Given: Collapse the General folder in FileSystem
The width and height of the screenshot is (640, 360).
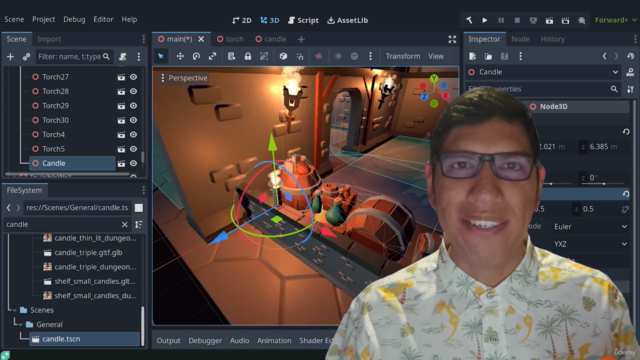Looking at the screenshot, I should [x=20, y=324].
